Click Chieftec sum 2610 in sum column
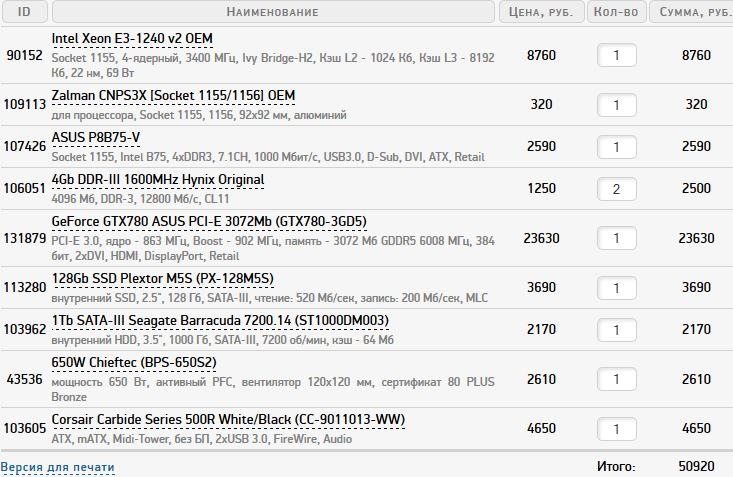This screenshot has width=733, height=477. [x=696, y=379]
